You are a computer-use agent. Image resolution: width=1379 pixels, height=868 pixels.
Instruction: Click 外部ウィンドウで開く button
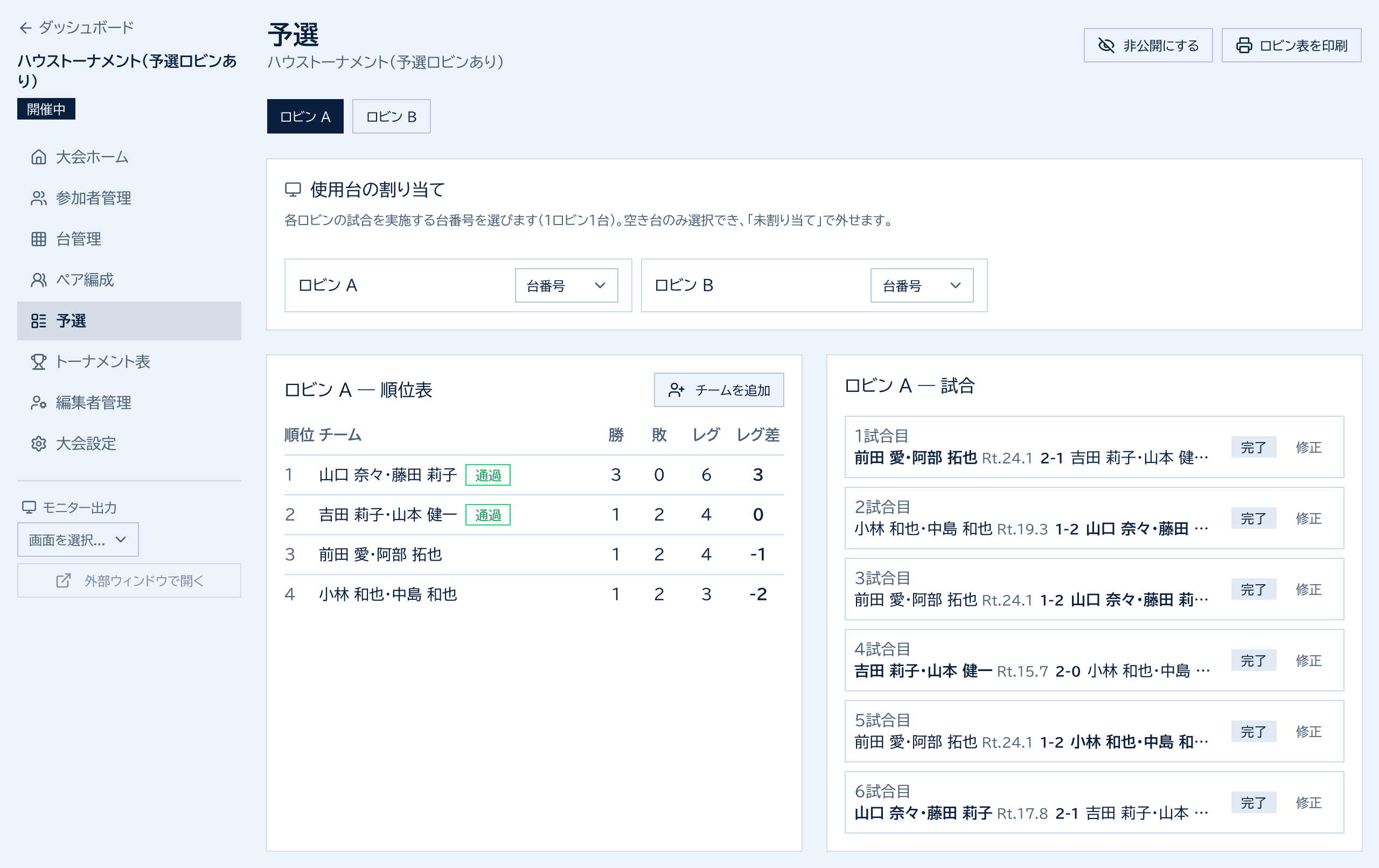click(x=129, y=580)
